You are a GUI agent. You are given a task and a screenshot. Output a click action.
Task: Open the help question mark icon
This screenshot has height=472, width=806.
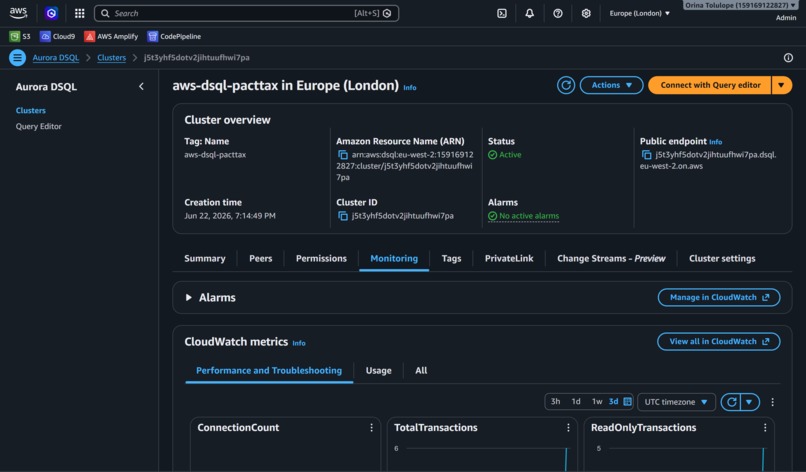point(558,13)
